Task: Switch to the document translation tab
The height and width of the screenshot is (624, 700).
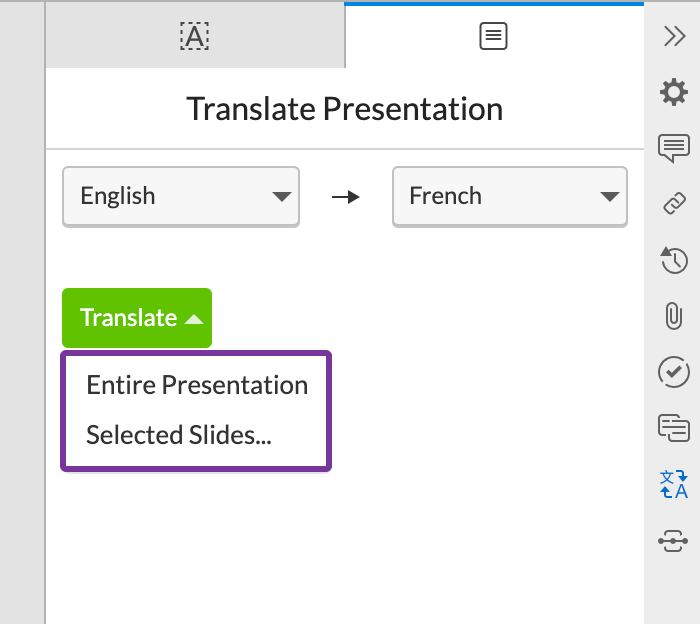Action: click(493, 37)
